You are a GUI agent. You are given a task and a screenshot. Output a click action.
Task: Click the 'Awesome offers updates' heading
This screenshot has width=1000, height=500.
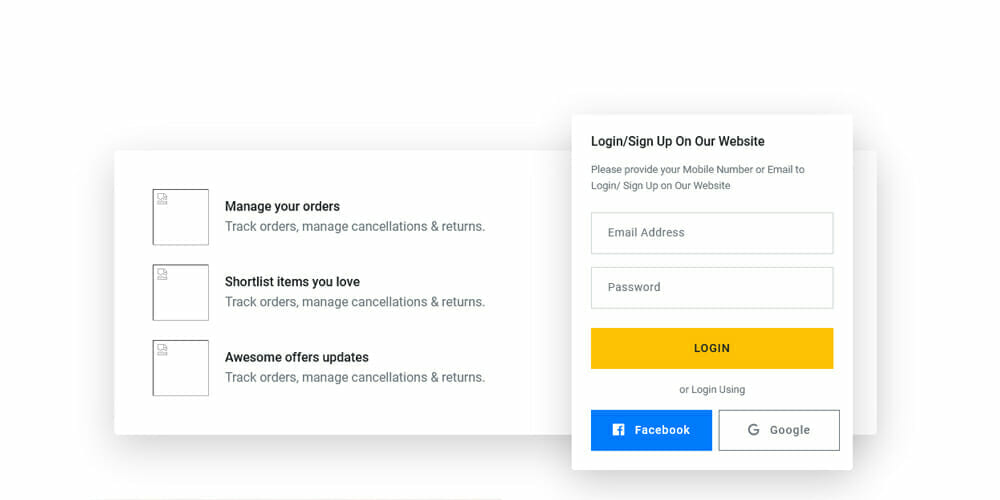tap(296, 357)
